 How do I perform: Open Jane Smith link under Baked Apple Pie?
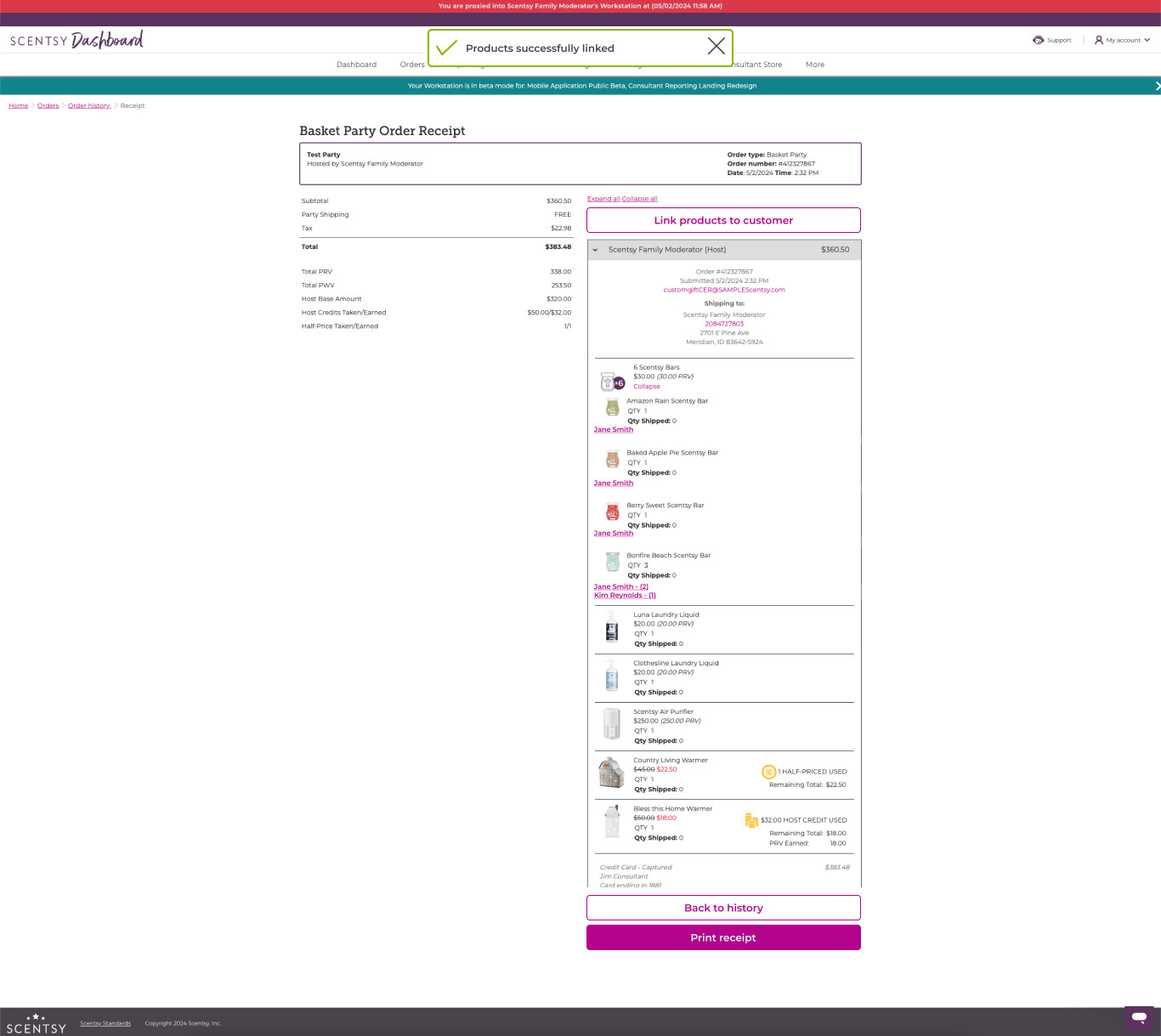614,483
